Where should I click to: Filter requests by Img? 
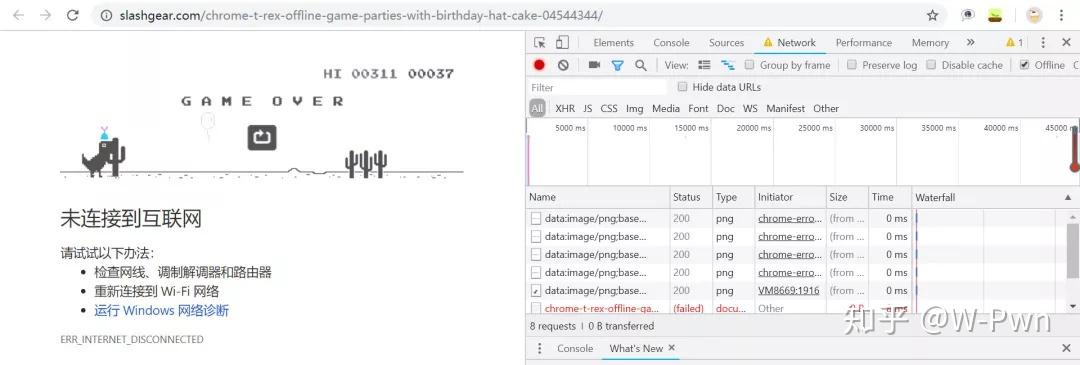pos(634,108)
